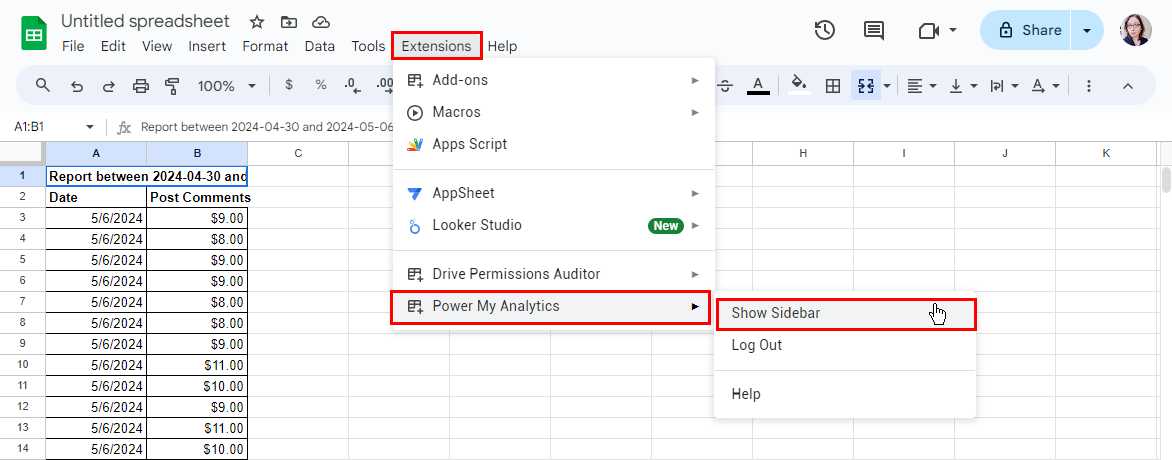Click the paint format roller icon
This screenshot has width=1172, height=460.
click(x=171, y=86)
